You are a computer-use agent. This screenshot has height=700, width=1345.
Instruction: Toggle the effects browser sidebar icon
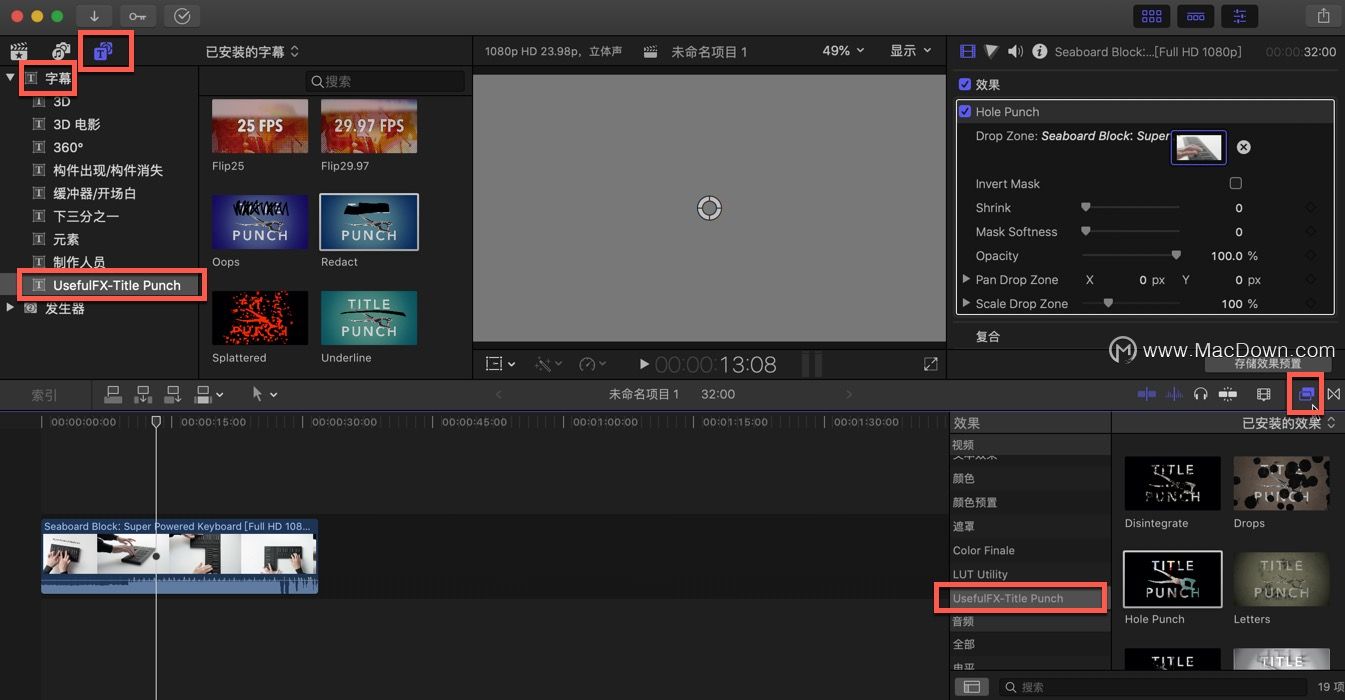coord(970,687)
